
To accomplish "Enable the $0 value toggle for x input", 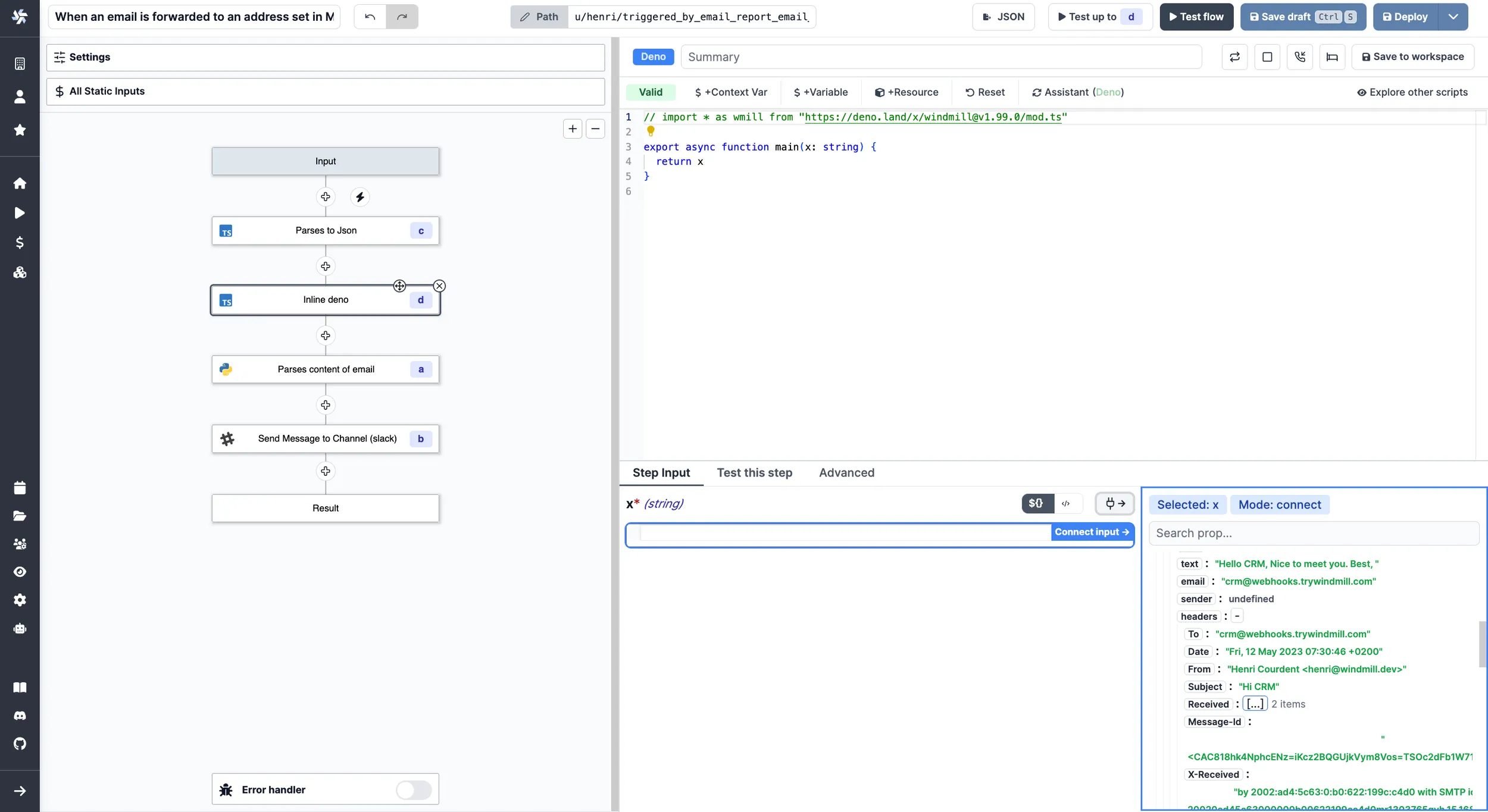I will (x=1036, y=503).
